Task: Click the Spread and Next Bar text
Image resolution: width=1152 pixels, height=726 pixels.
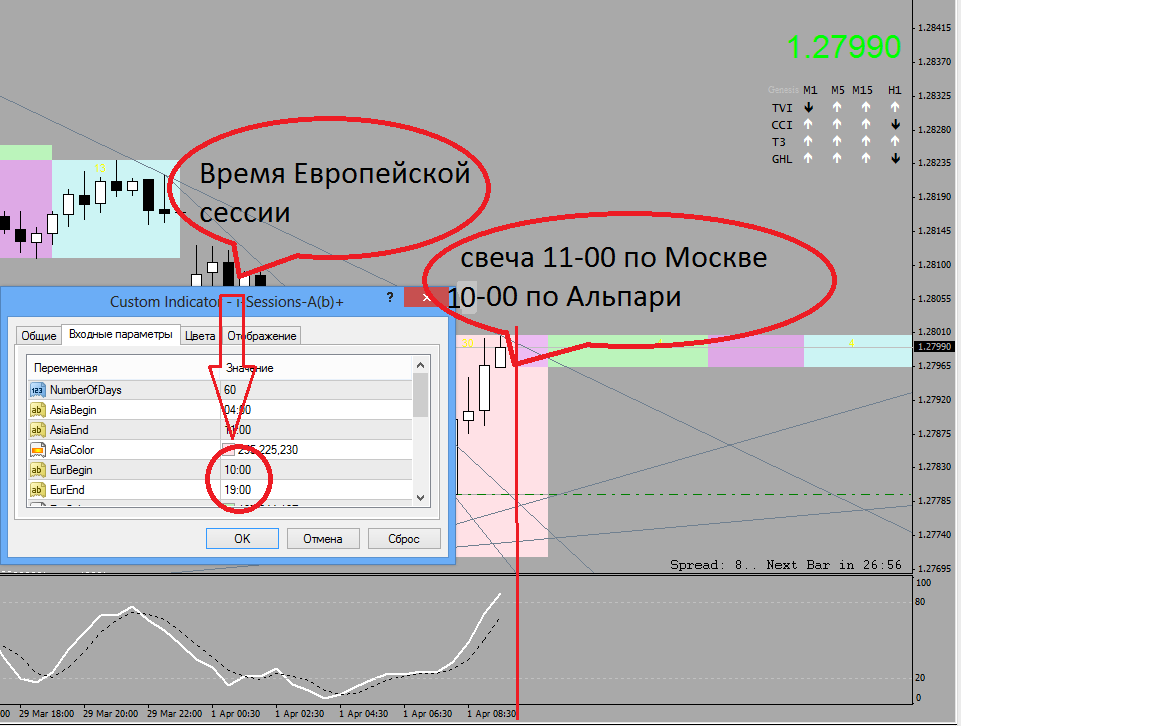Action: 785,564
